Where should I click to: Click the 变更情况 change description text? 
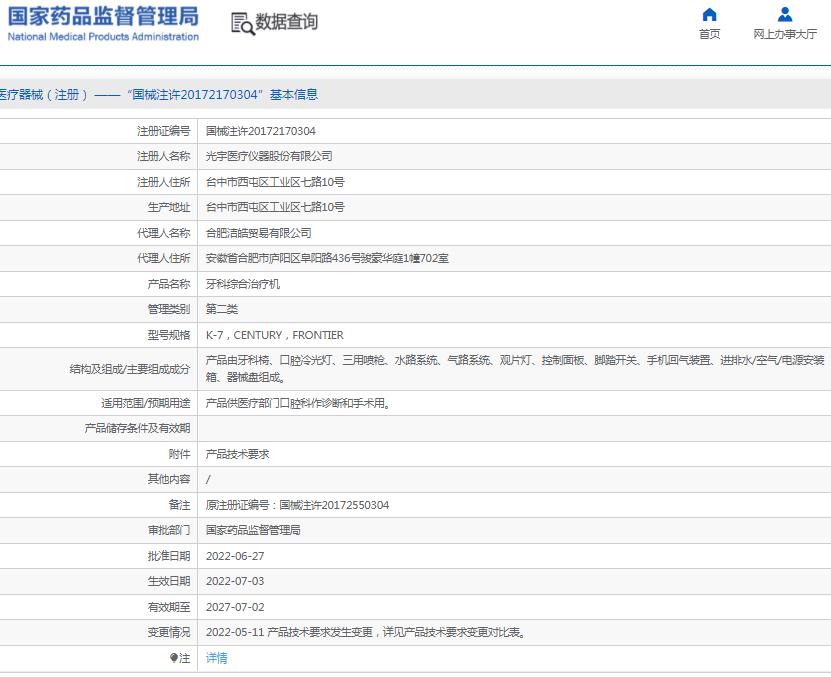[x=365, y=633]
